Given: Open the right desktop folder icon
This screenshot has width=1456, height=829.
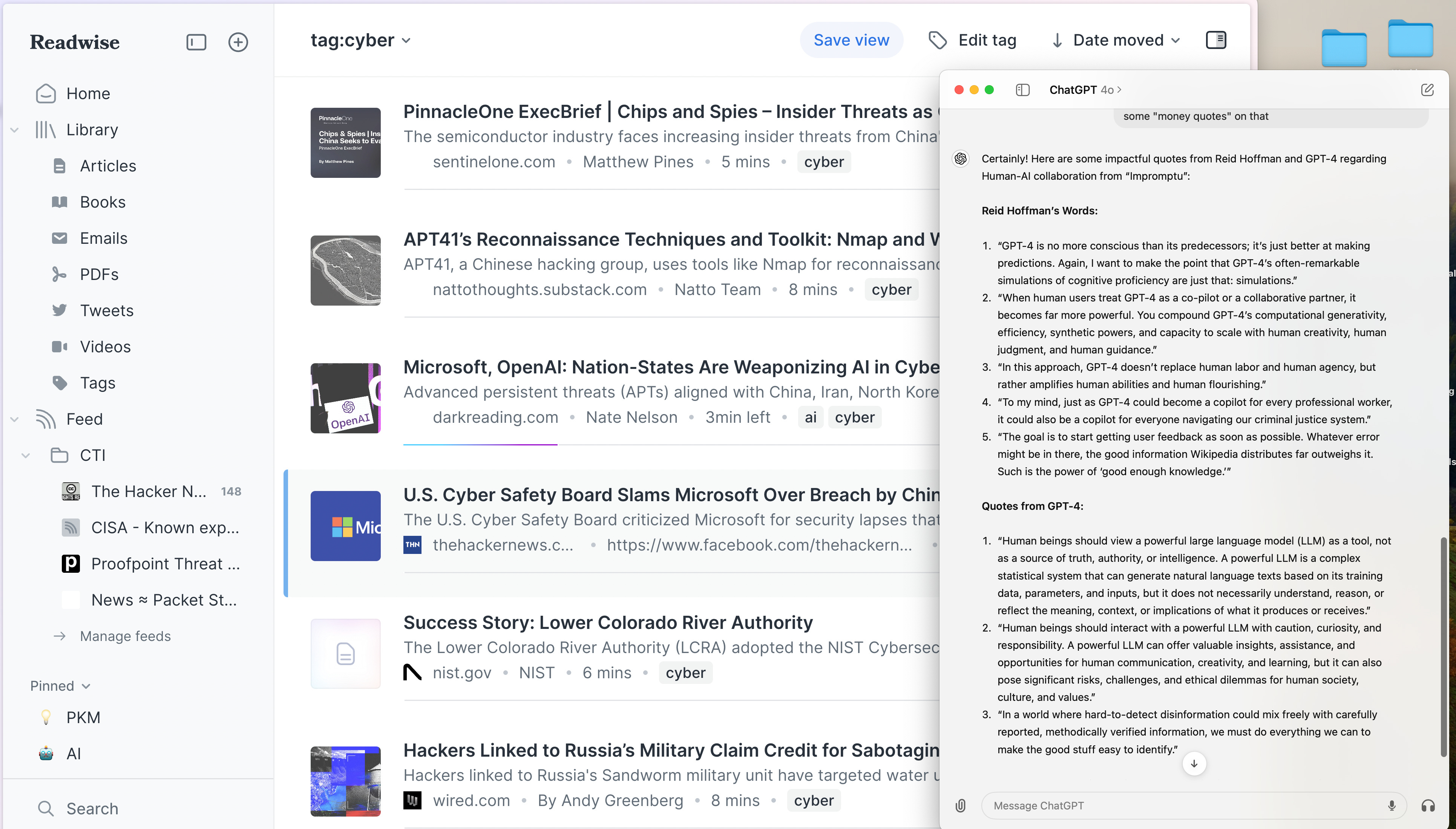Looking at the screenshot, I should tap(1410, 39).
